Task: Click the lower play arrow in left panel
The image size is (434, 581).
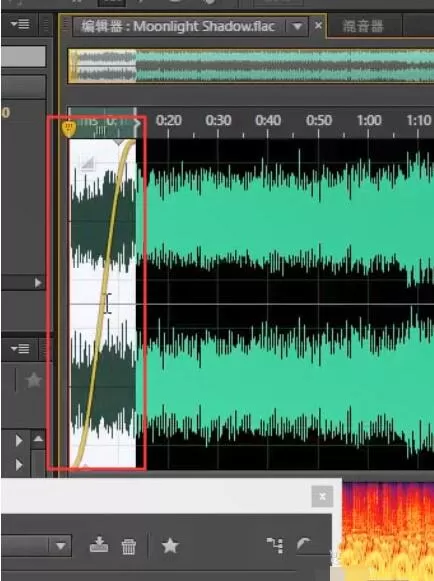Action: (x=19, y=465)
